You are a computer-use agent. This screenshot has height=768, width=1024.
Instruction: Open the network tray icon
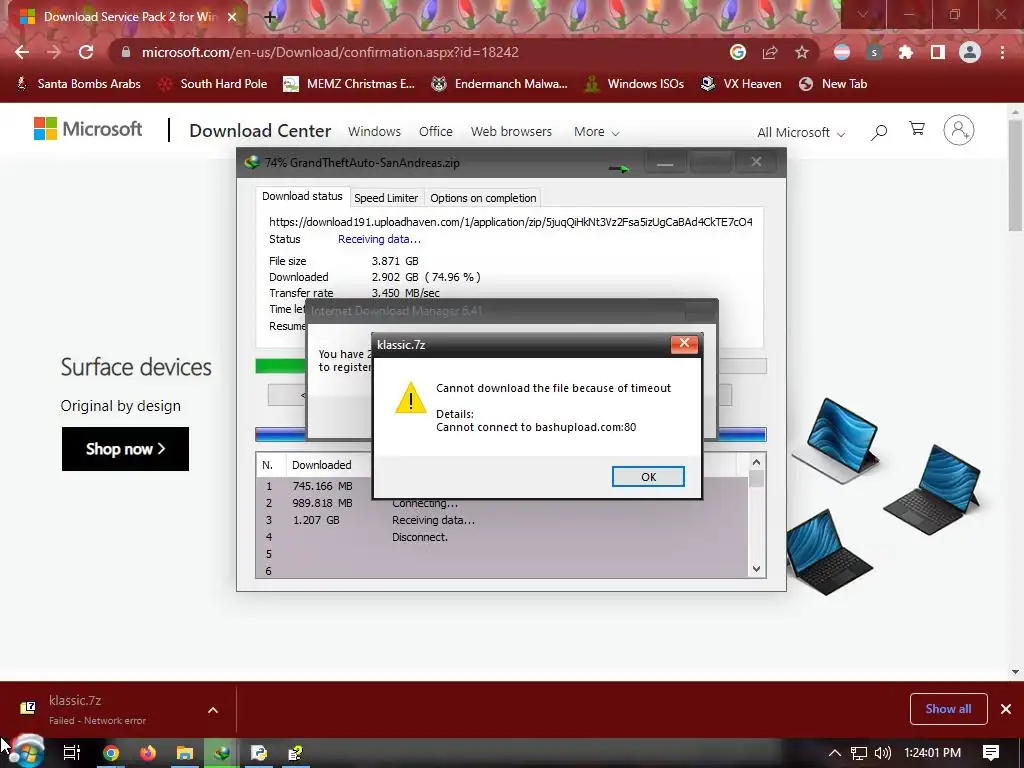(x=859, y=753)
